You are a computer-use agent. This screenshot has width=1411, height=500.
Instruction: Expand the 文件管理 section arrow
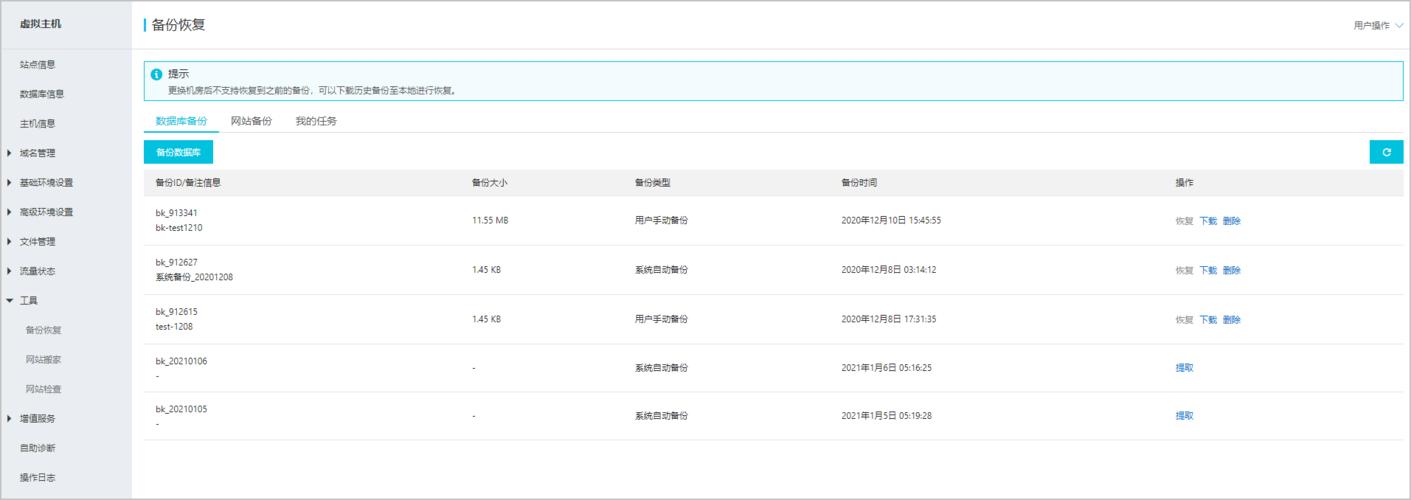(10, 242)
